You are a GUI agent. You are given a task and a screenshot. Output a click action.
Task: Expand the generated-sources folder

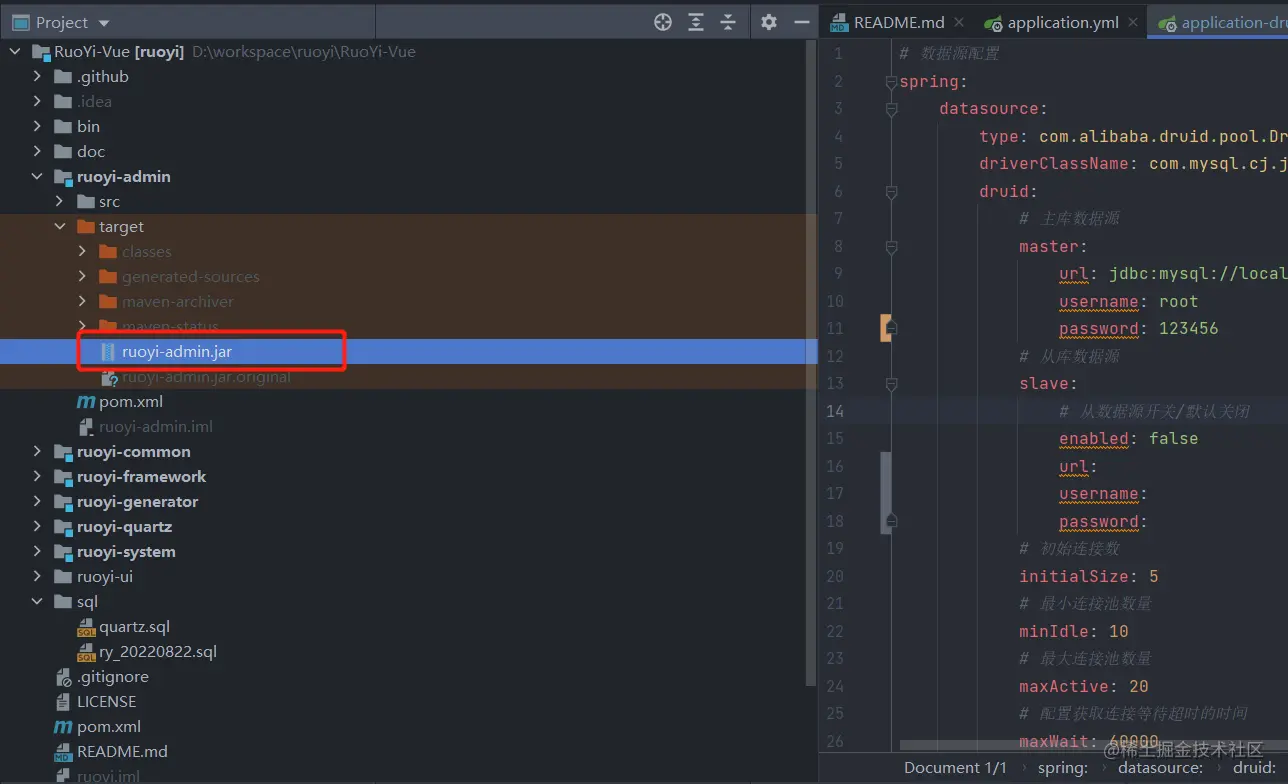point(82,277)
